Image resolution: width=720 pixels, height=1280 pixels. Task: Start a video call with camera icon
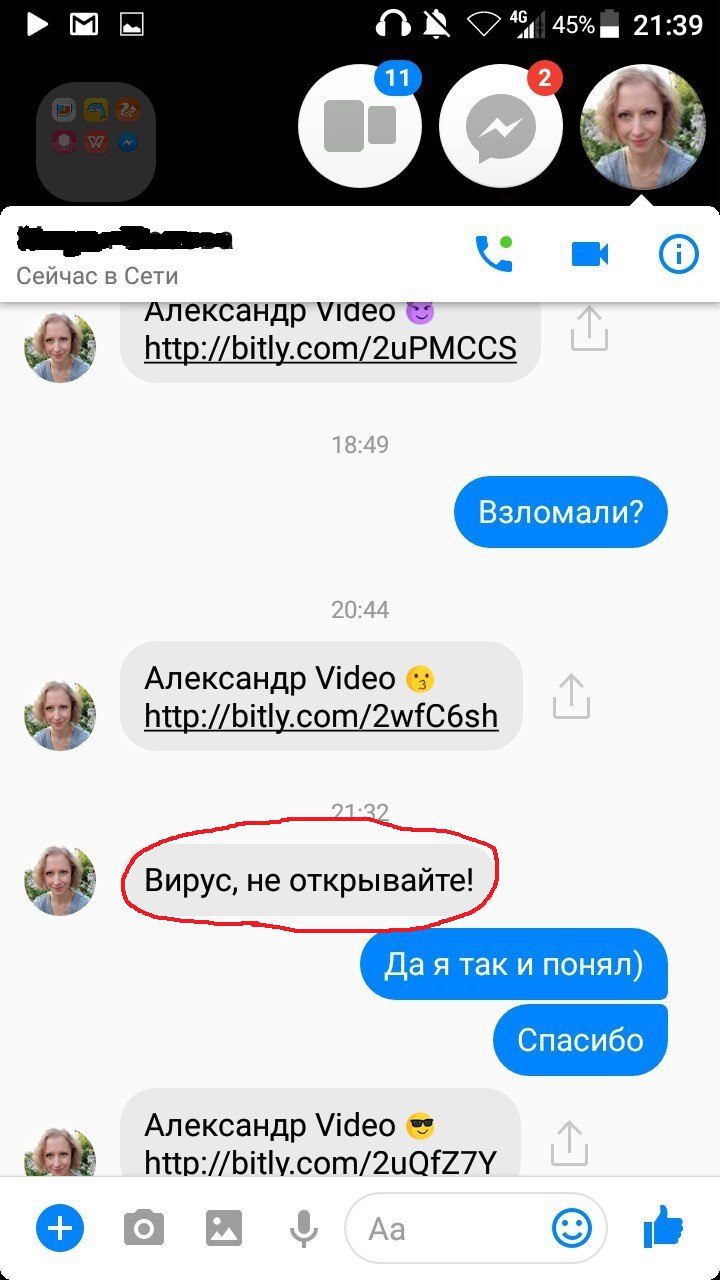click(x=589, y=255)
